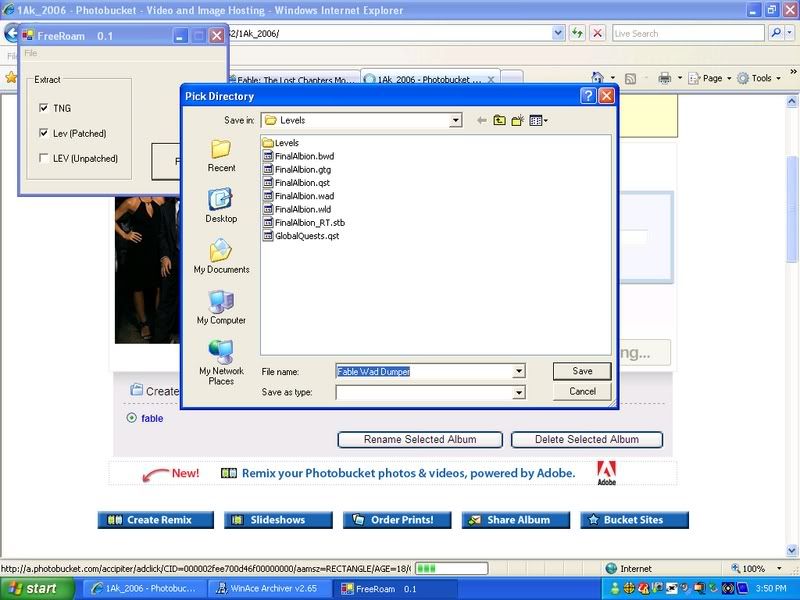Select FinalAlbion.bwd file
The image size is (800, 600).
click(x=298, y=156)
